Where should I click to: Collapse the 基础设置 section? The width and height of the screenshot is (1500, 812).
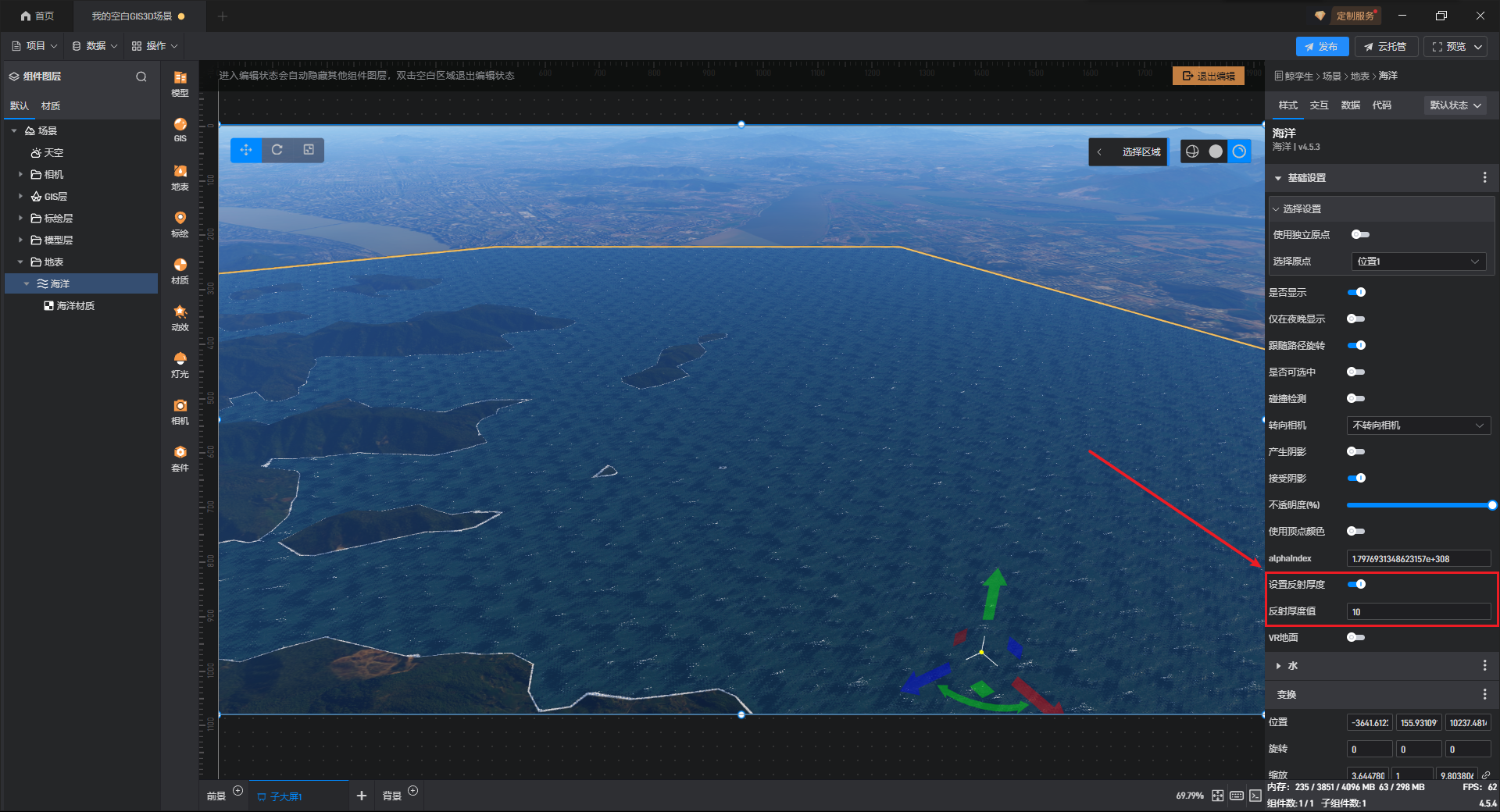coord(1278,178)
